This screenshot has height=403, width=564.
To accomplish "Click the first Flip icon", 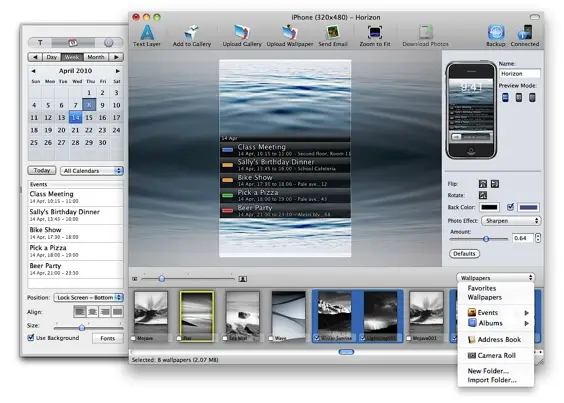I will (x=483, y=184).
